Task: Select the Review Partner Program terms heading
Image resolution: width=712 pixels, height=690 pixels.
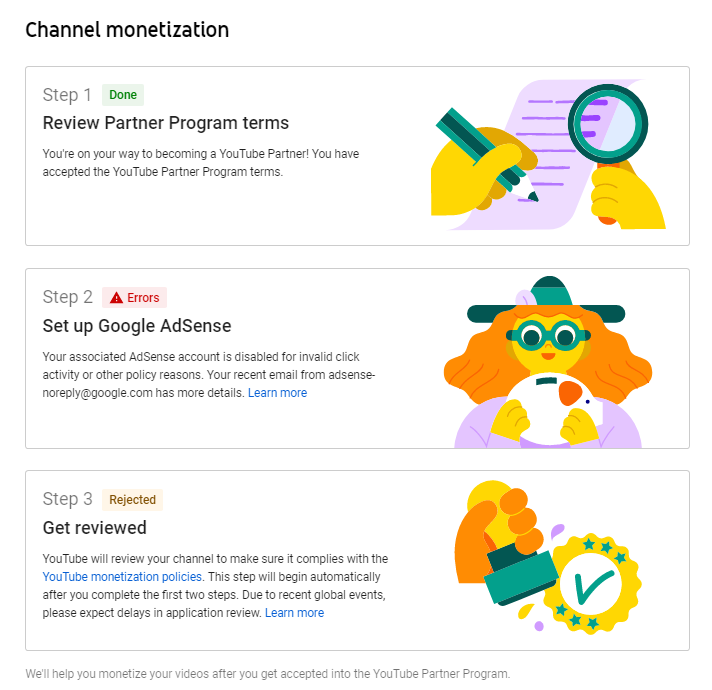Action: point(166,123)
